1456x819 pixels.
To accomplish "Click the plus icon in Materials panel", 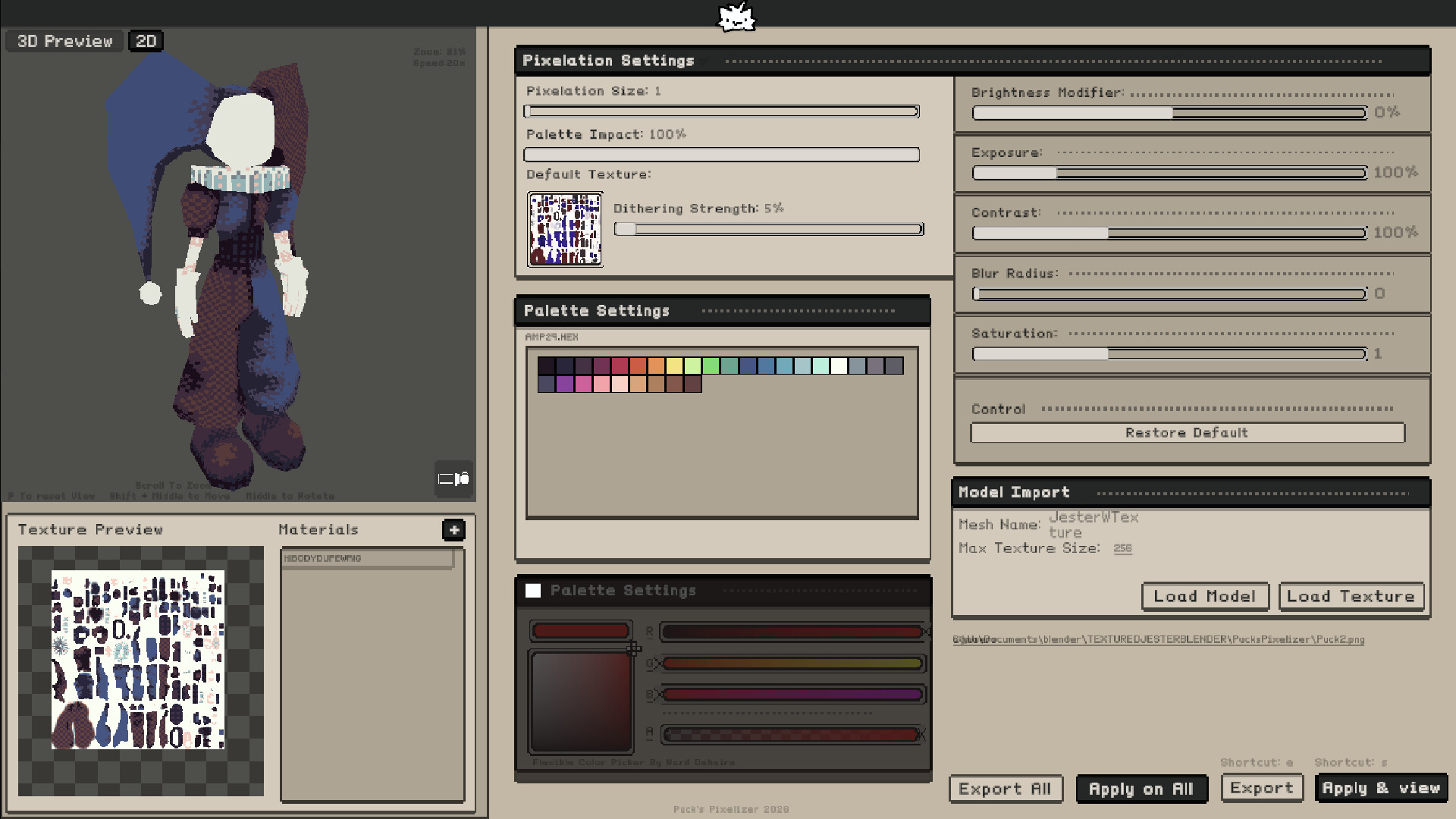I will click(x=453, y=530).
